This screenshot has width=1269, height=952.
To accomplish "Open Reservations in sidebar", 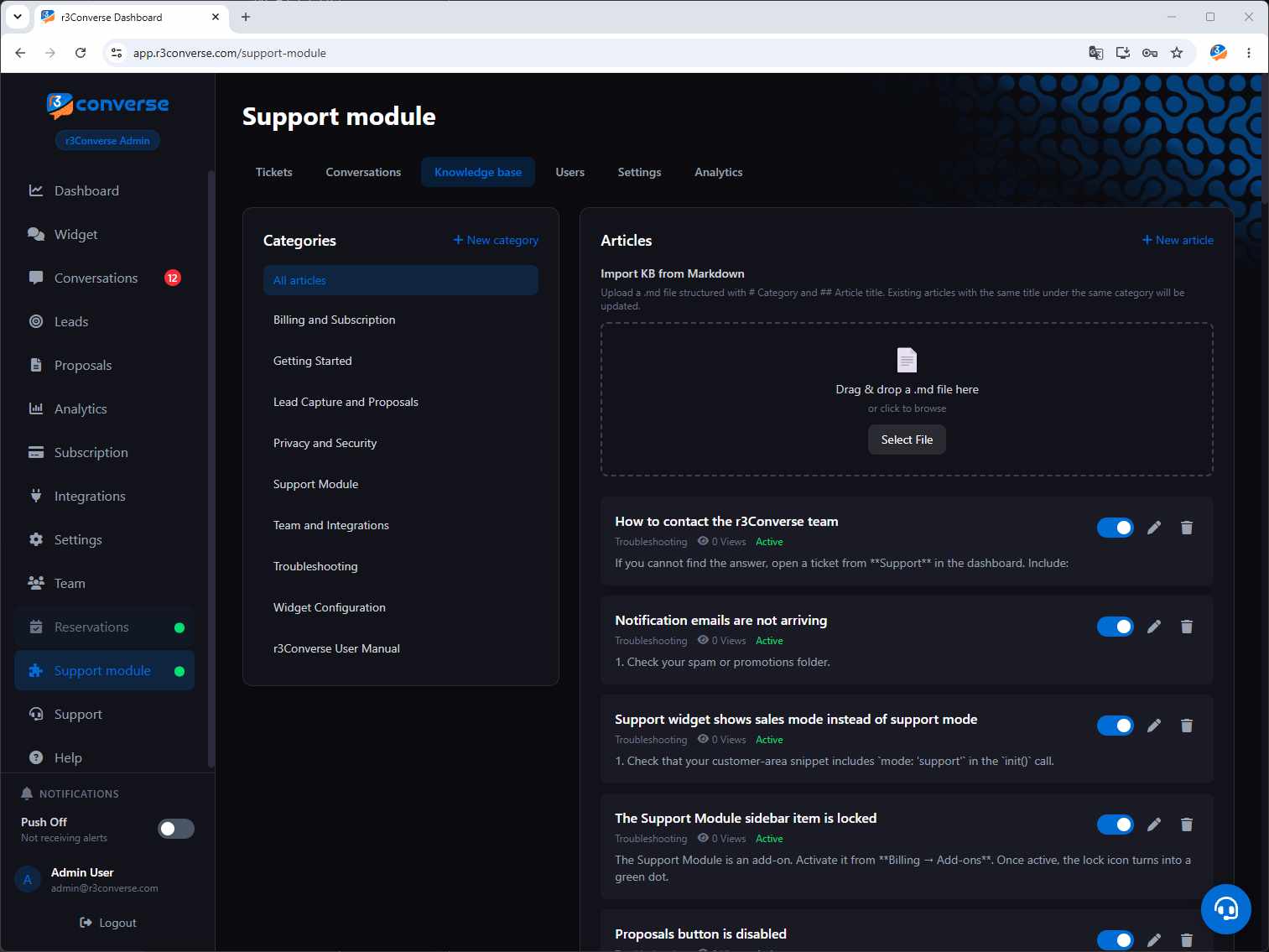I will click(x=104, y=627).
